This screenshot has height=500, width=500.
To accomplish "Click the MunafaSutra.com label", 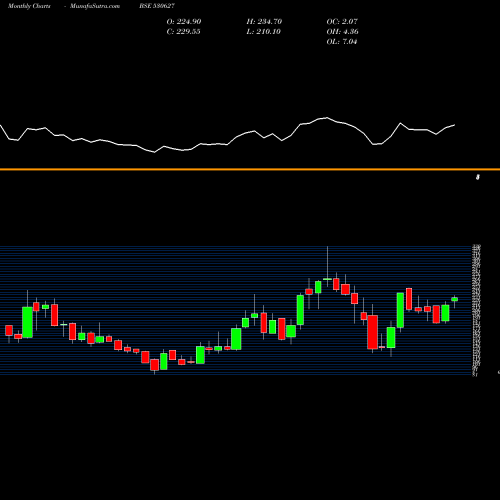I will pyautogui.click(x=95, y=6).
